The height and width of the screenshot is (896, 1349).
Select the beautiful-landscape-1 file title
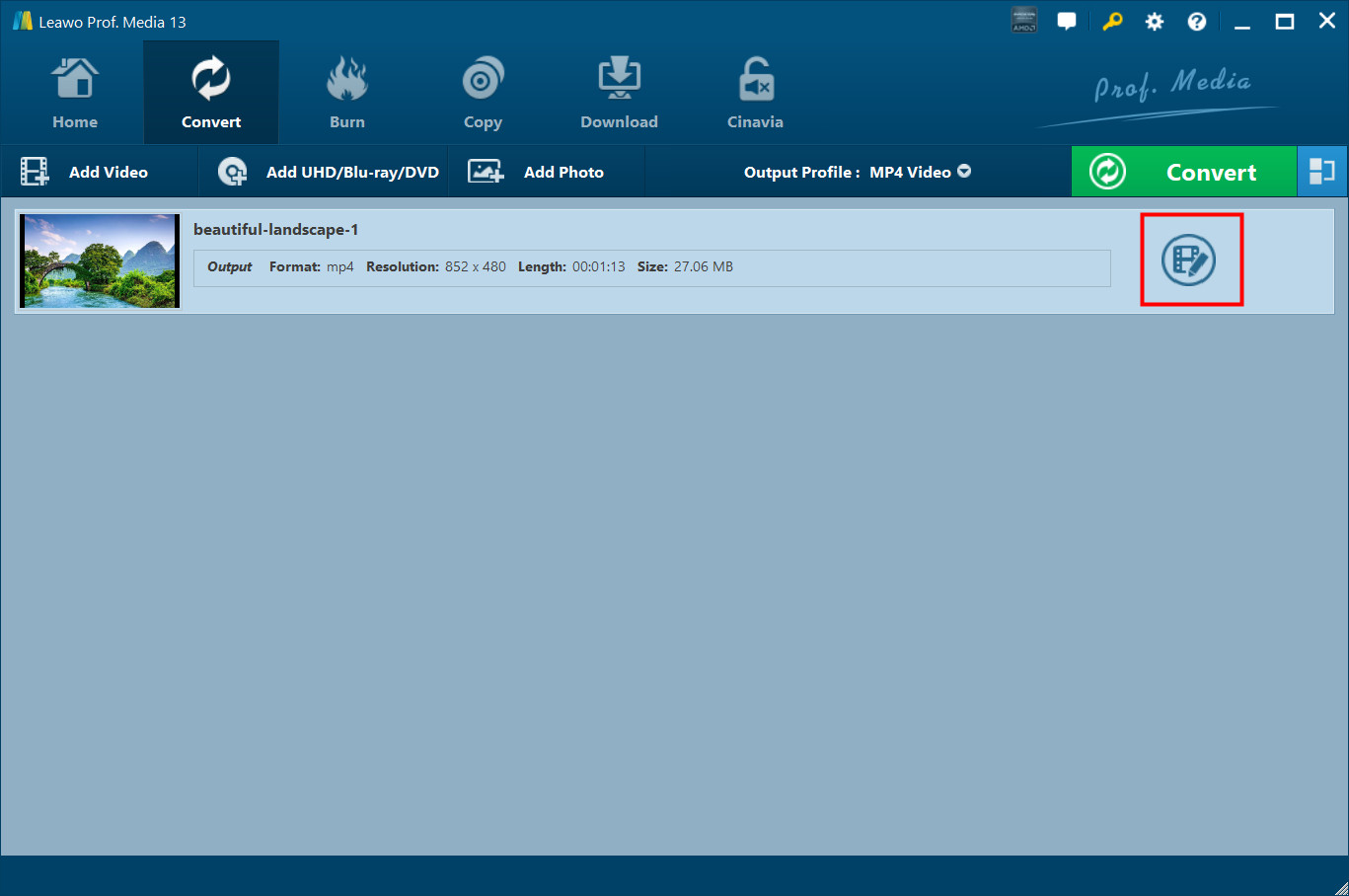coord(275,230)
